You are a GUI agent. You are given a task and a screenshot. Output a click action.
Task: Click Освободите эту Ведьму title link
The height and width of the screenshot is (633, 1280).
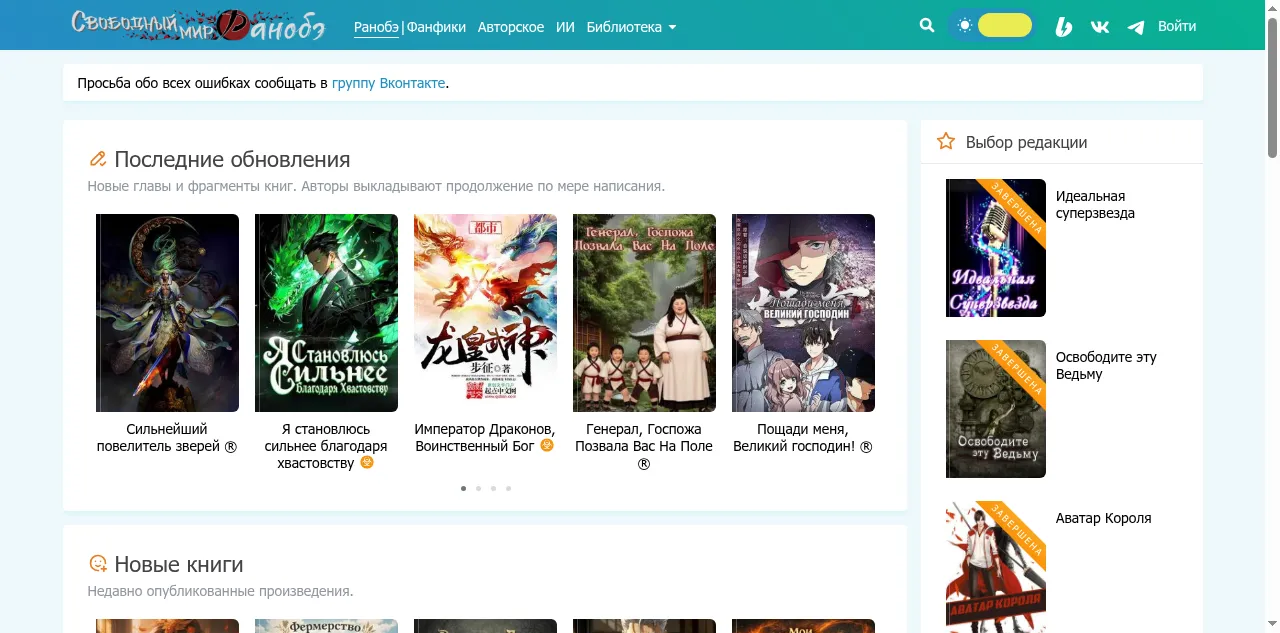point(1106,366)
